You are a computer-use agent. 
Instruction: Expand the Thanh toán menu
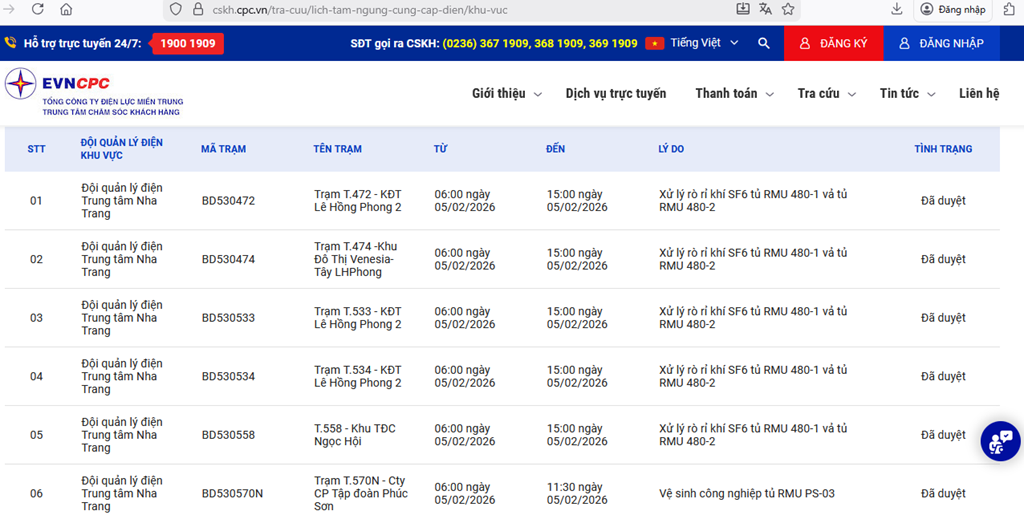pyautogui.click(x=734, y=93)
